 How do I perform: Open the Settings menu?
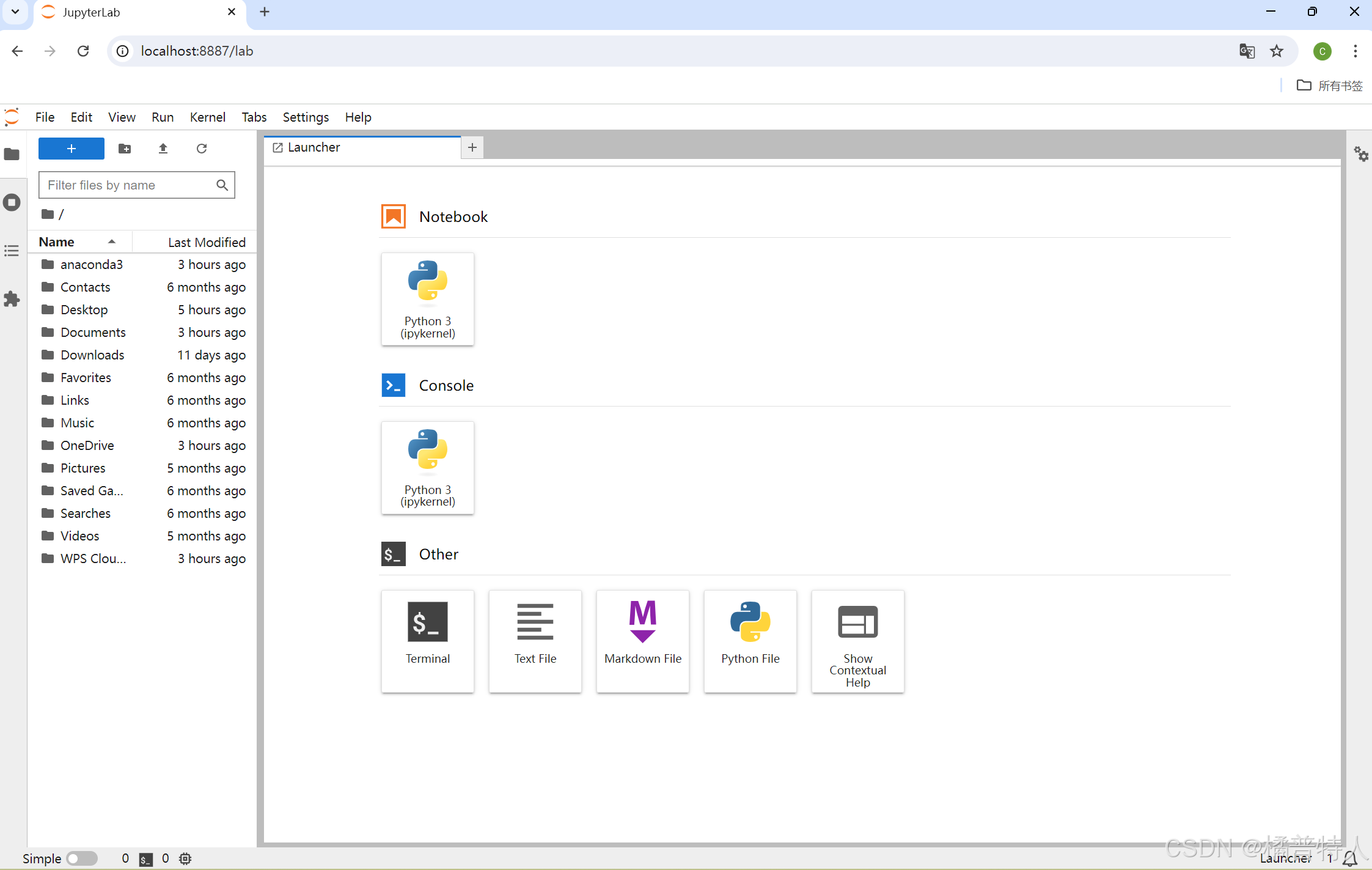coord(306,117)
